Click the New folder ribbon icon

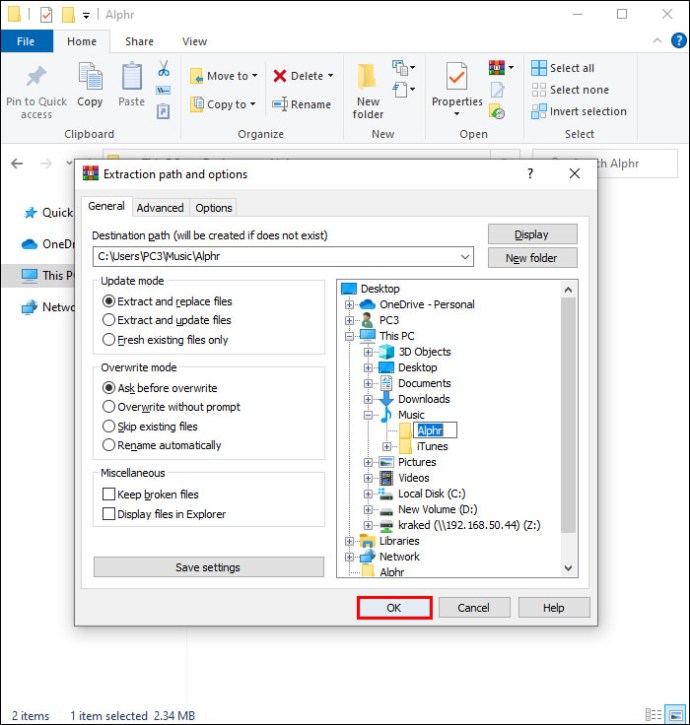(367, 77)
